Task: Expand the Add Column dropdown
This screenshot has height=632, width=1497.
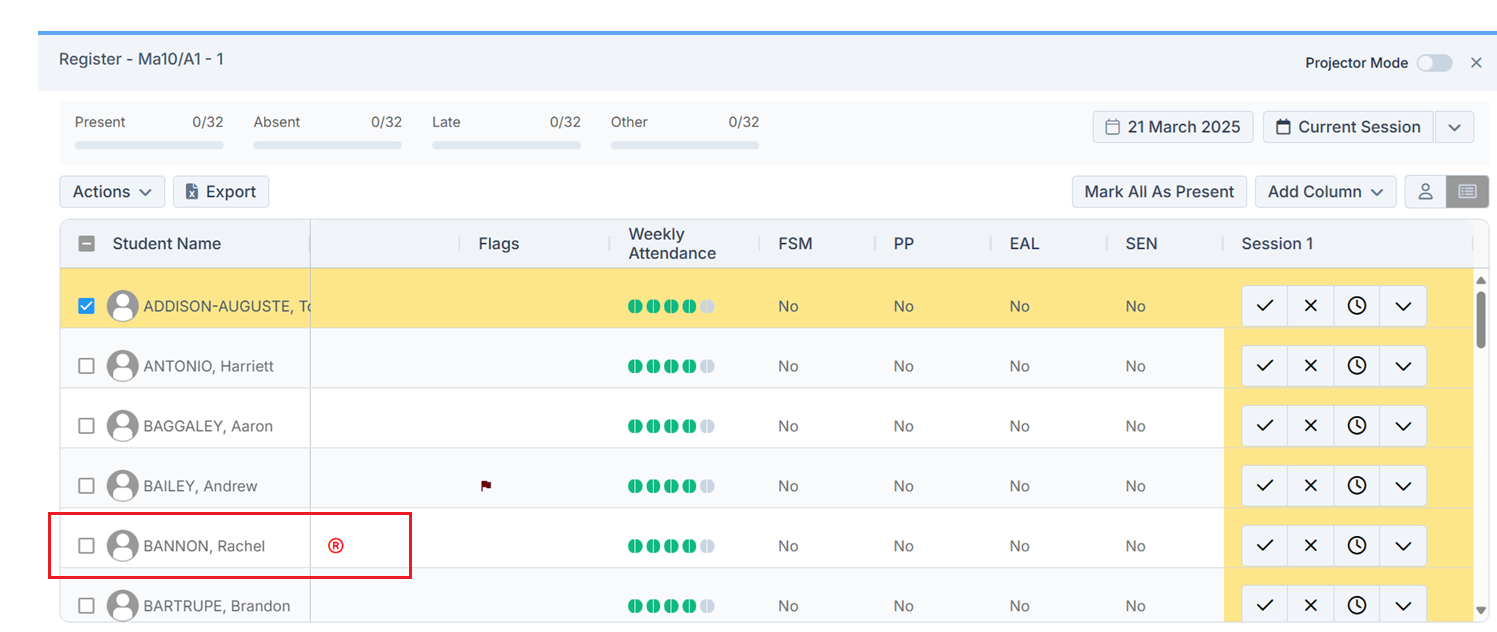Action: (x=1325, y=192)
